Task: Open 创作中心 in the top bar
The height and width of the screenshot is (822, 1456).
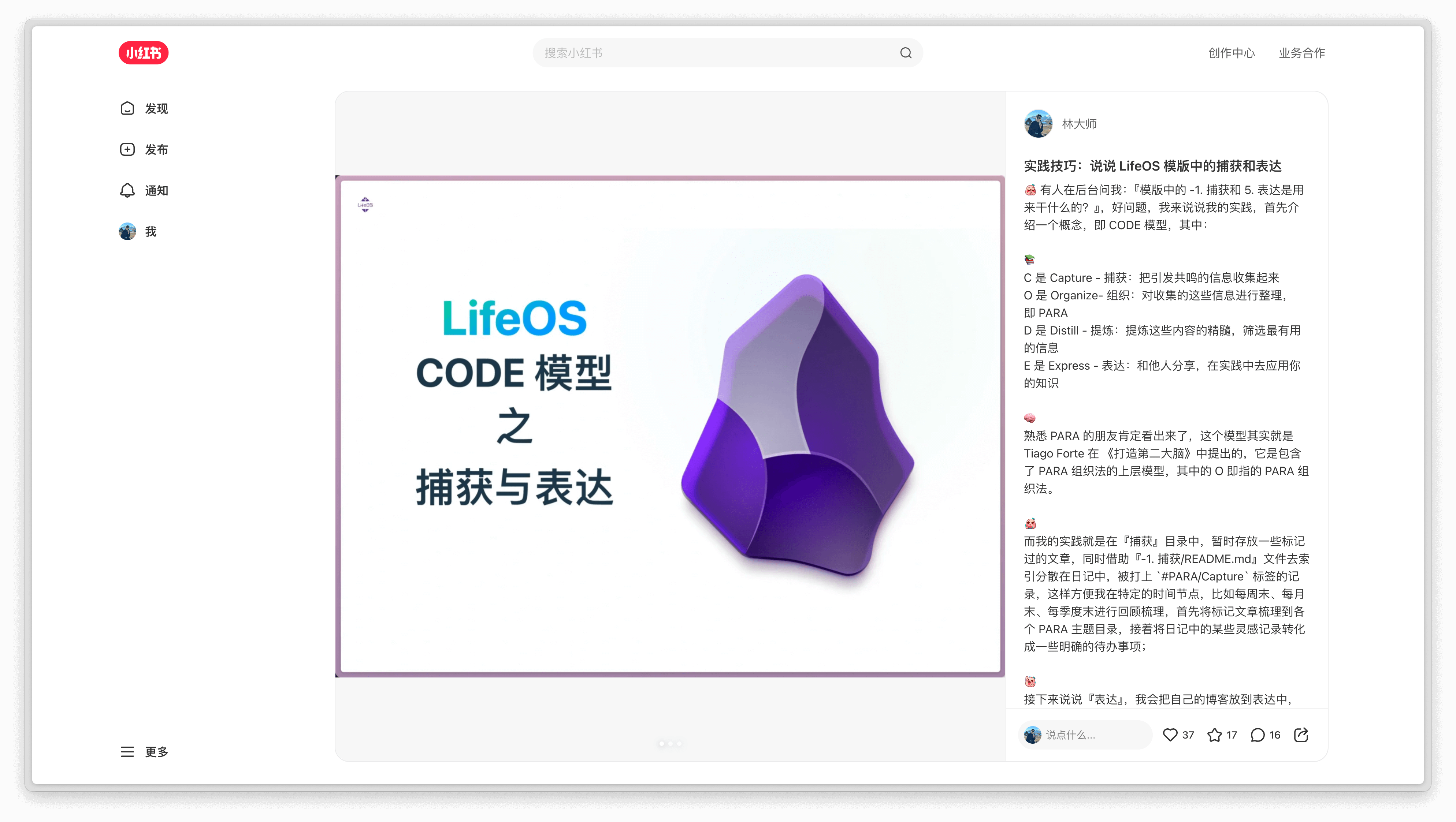Action: (x=1232, y=53)
